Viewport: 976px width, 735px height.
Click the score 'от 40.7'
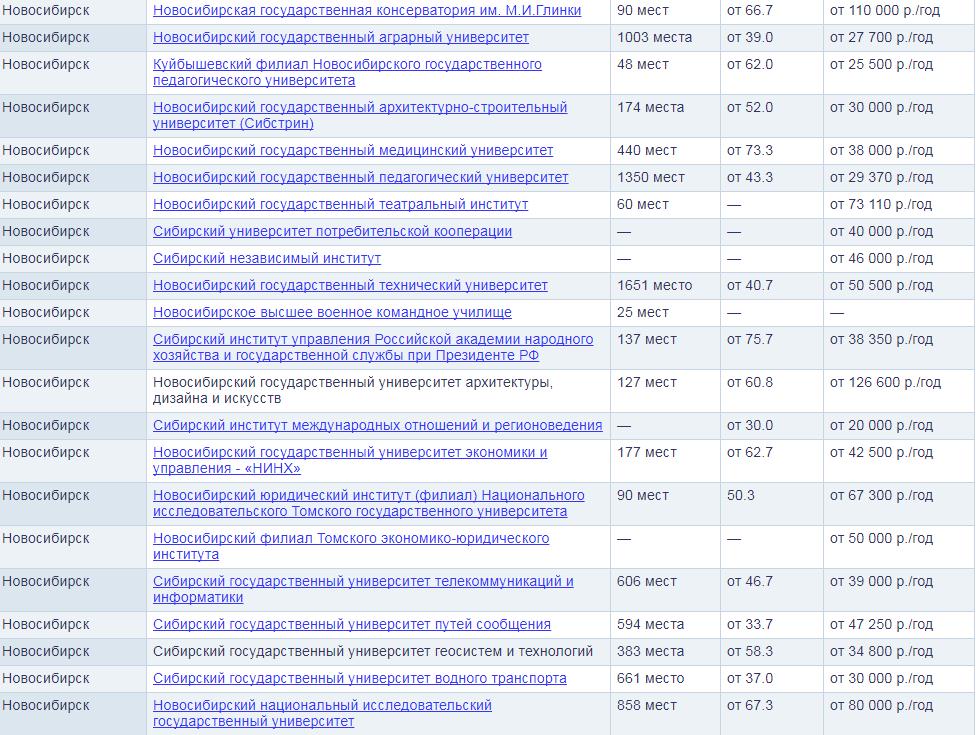750,285
